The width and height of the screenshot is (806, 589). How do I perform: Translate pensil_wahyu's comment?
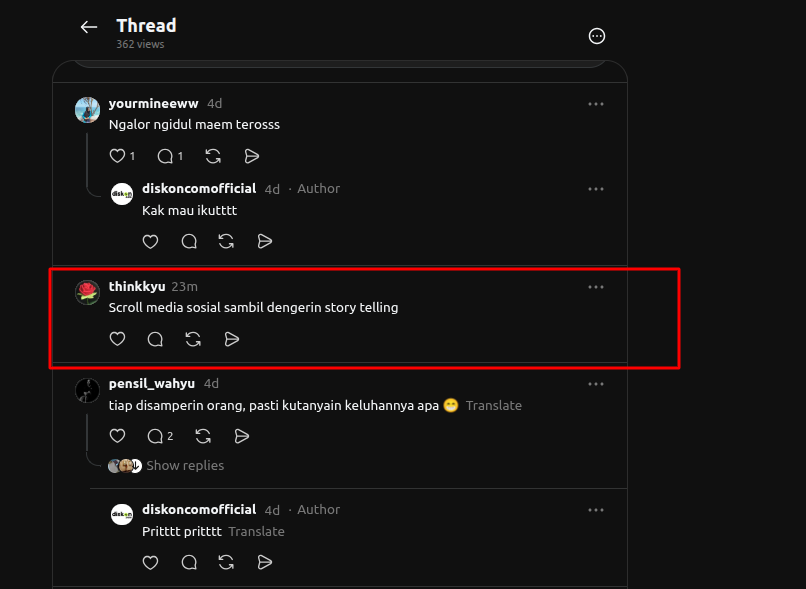click(493, 406)
